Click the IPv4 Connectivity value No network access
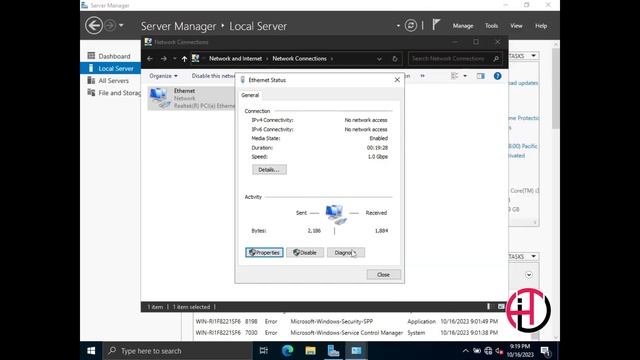Image resolution: width=640 pixels, height=360 pixels. coord(366,120)
